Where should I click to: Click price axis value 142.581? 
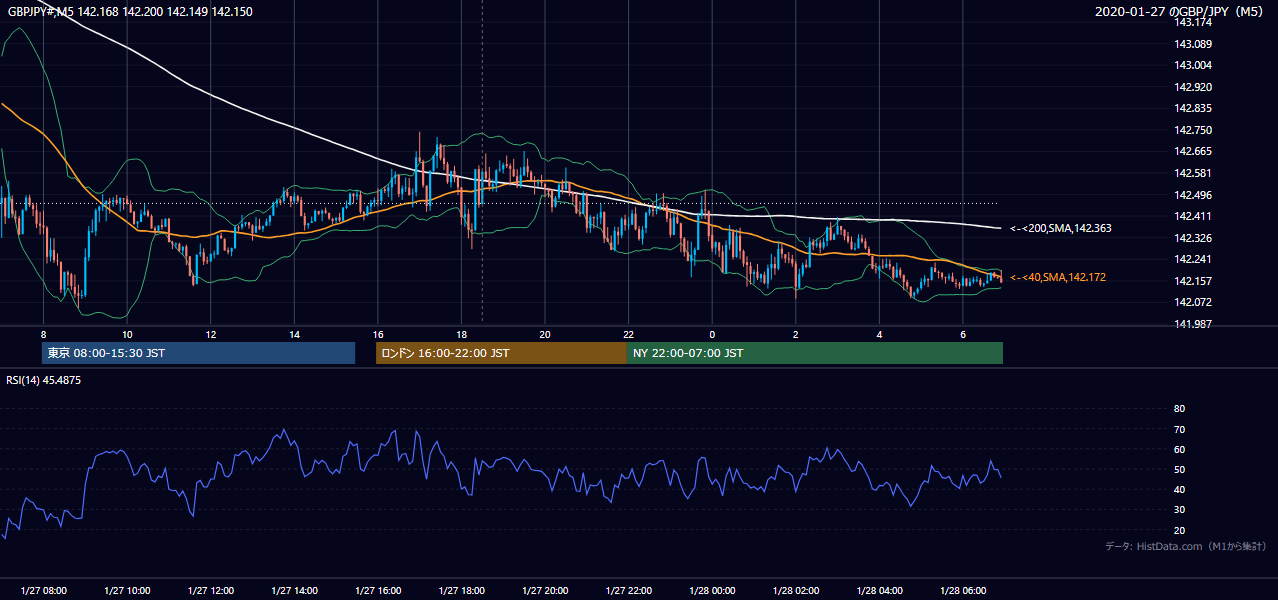tap(1194, 173)
